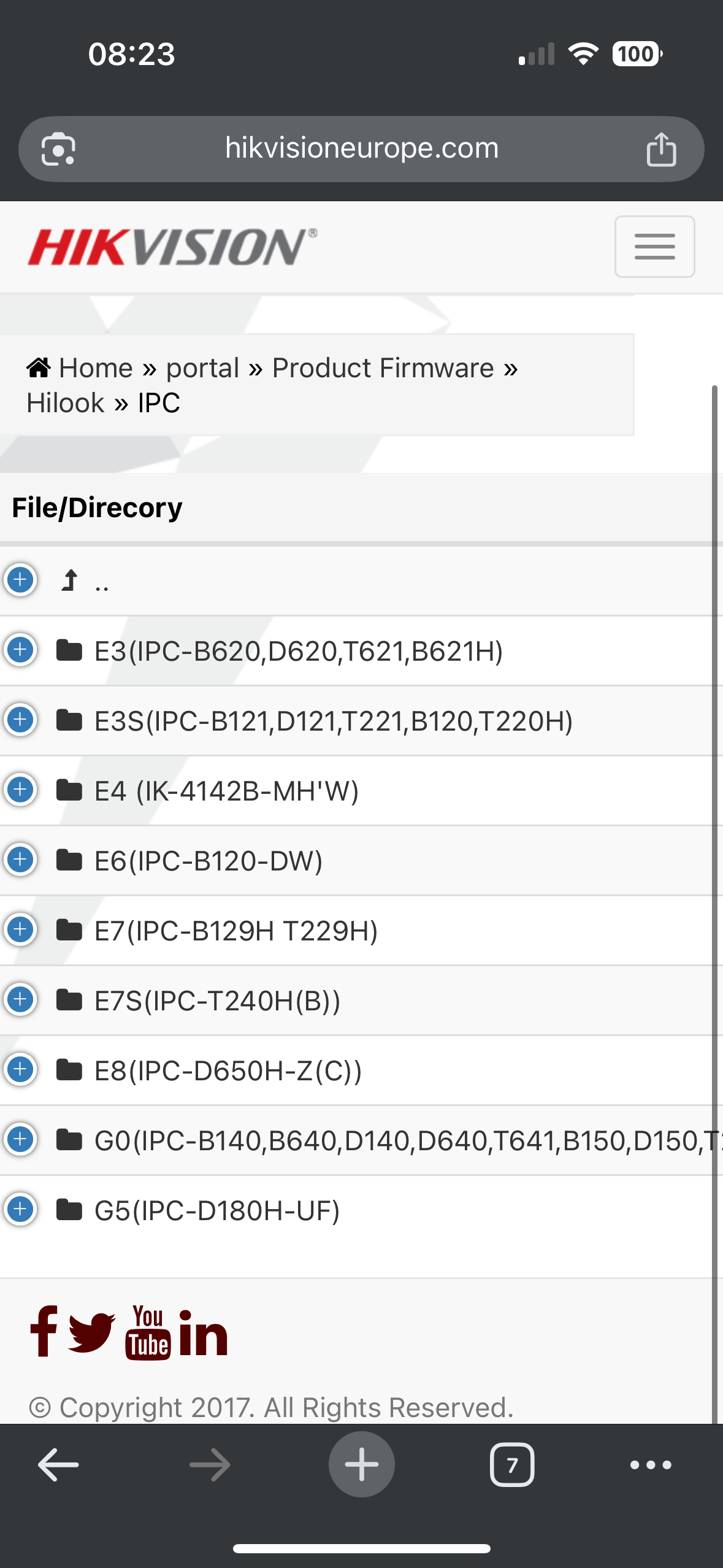Tap the hikvisioneurope.com address field
The image size is (723, 1568).
point(361,148)
